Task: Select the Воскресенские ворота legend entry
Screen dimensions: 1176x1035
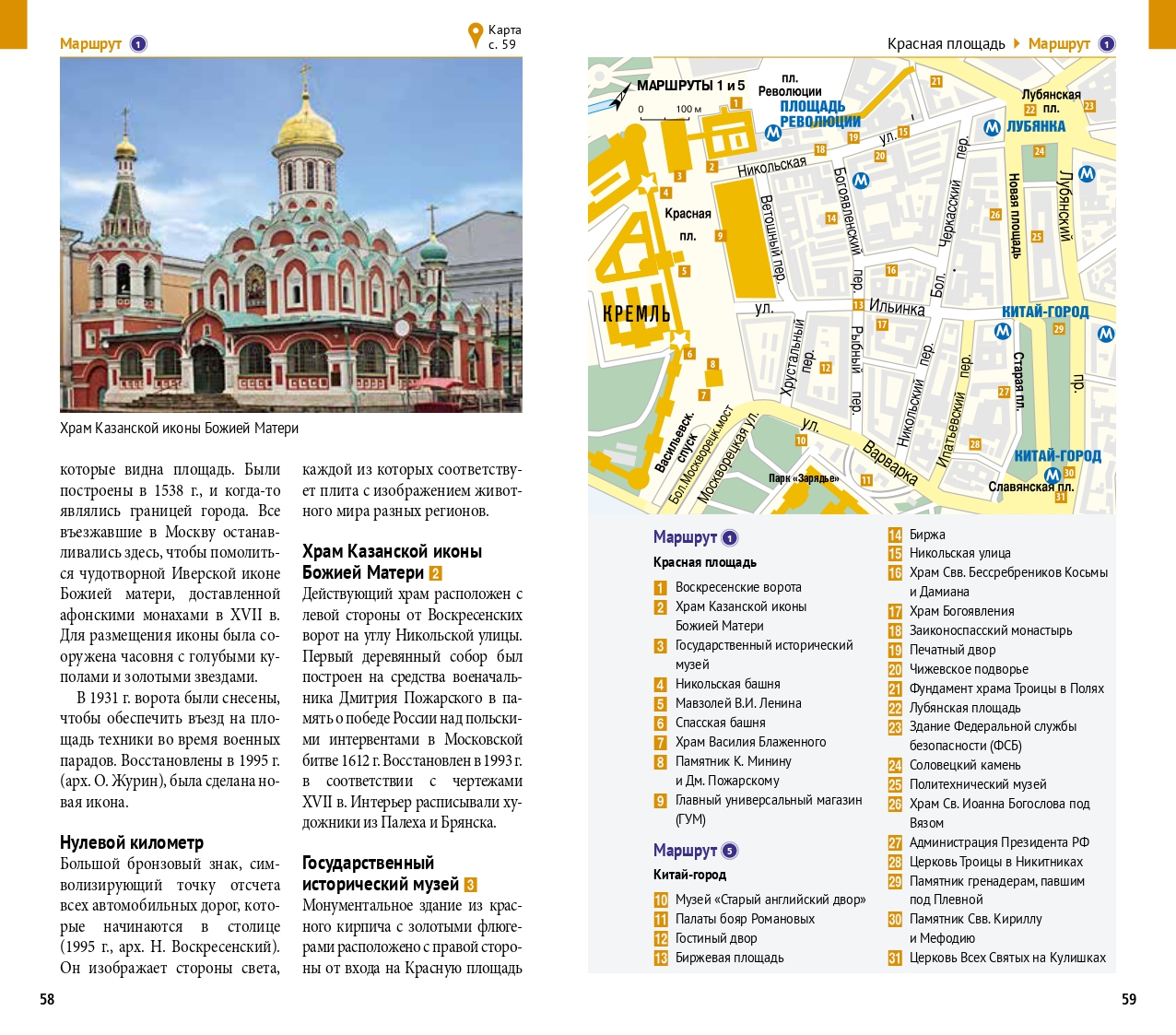Action: point(738,587)
